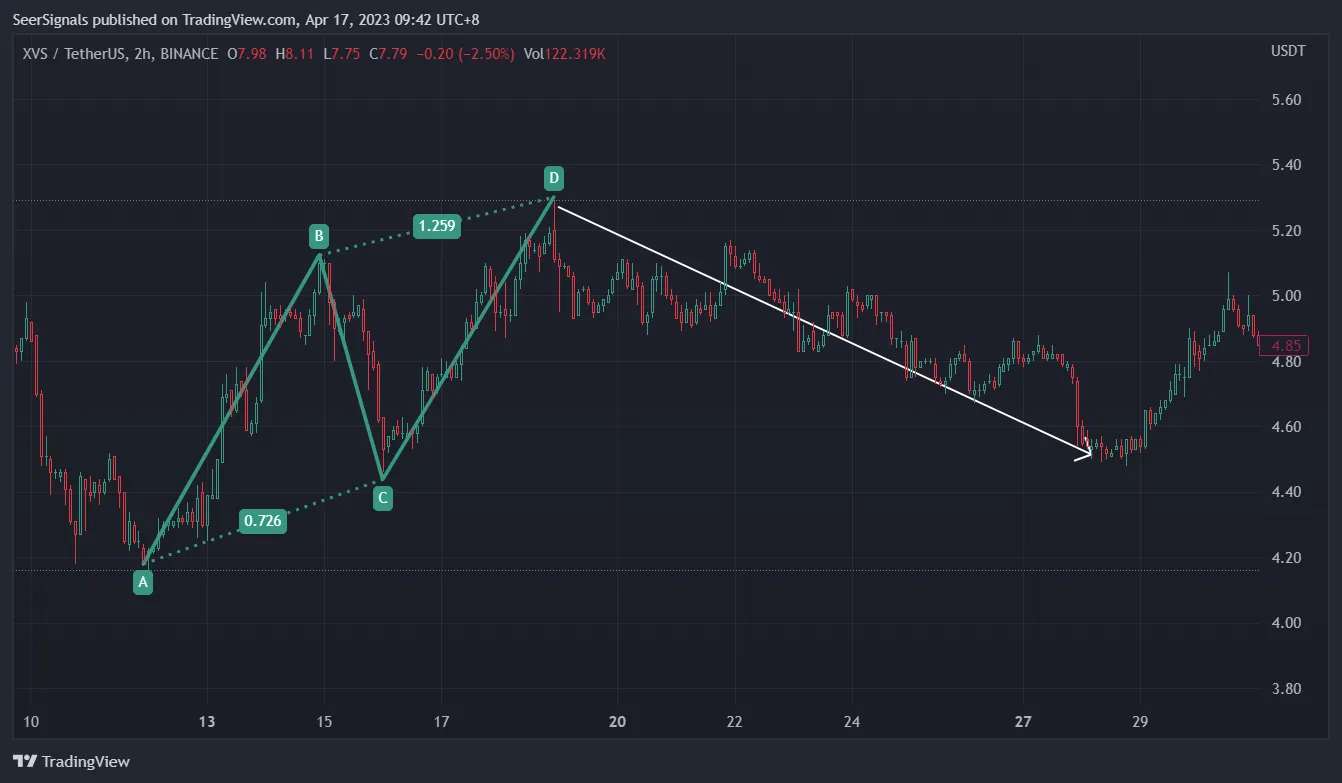The width and height of the screenshot is (1342, 783).
Task: Click the 1.259 ratio label
Action: (437, 226)
